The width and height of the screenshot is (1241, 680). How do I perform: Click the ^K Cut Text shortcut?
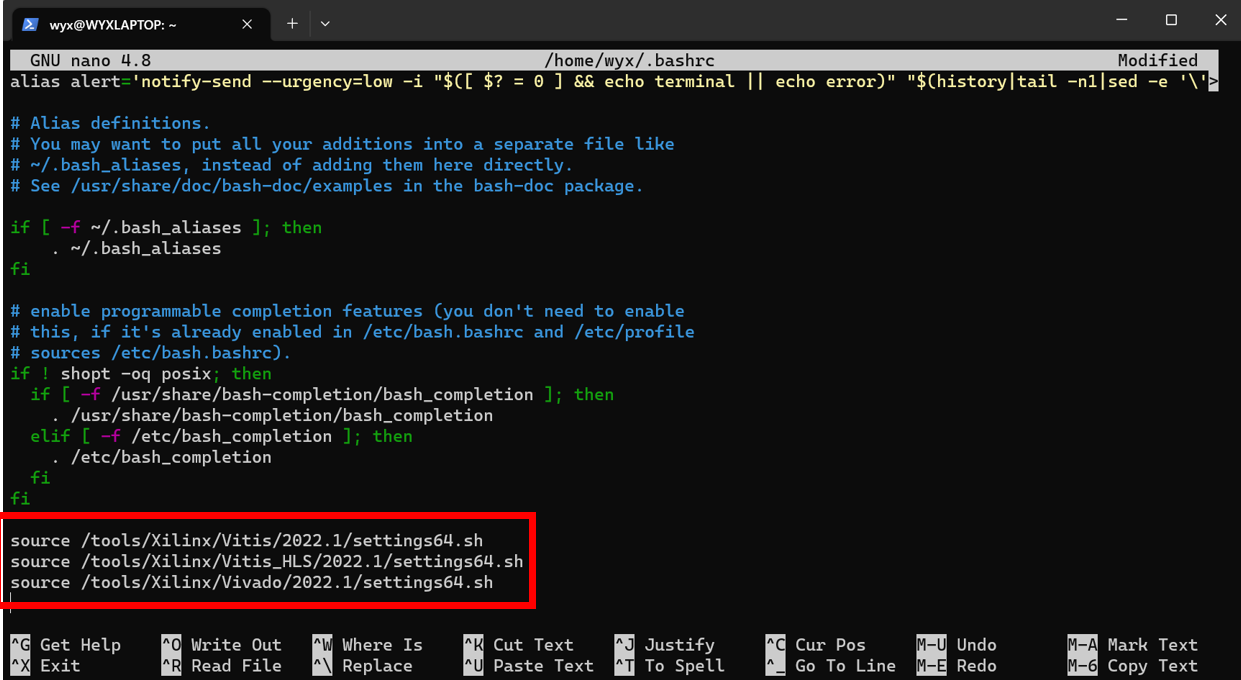519,645
